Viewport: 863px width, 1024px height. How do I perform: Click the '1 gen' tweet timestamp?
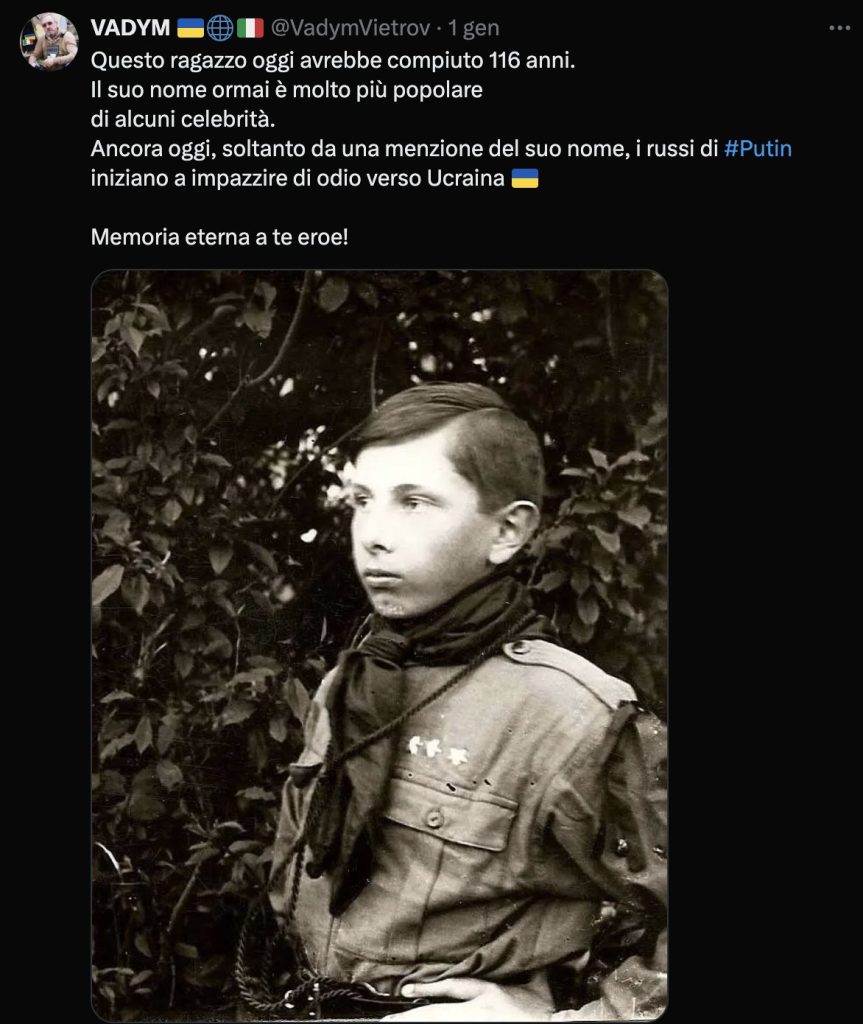tap(474, 28)
